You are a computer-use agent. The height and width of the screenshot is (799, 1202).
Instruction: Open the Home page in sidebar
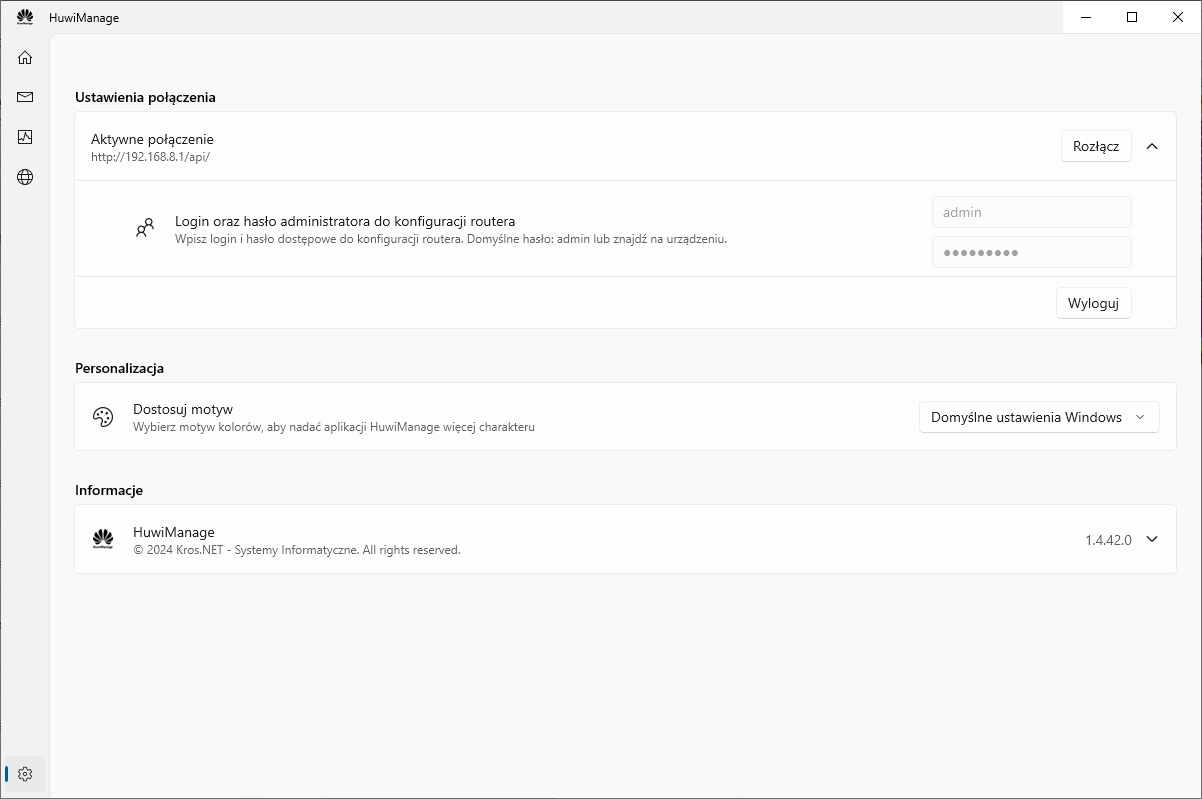(x=25, y=57)
